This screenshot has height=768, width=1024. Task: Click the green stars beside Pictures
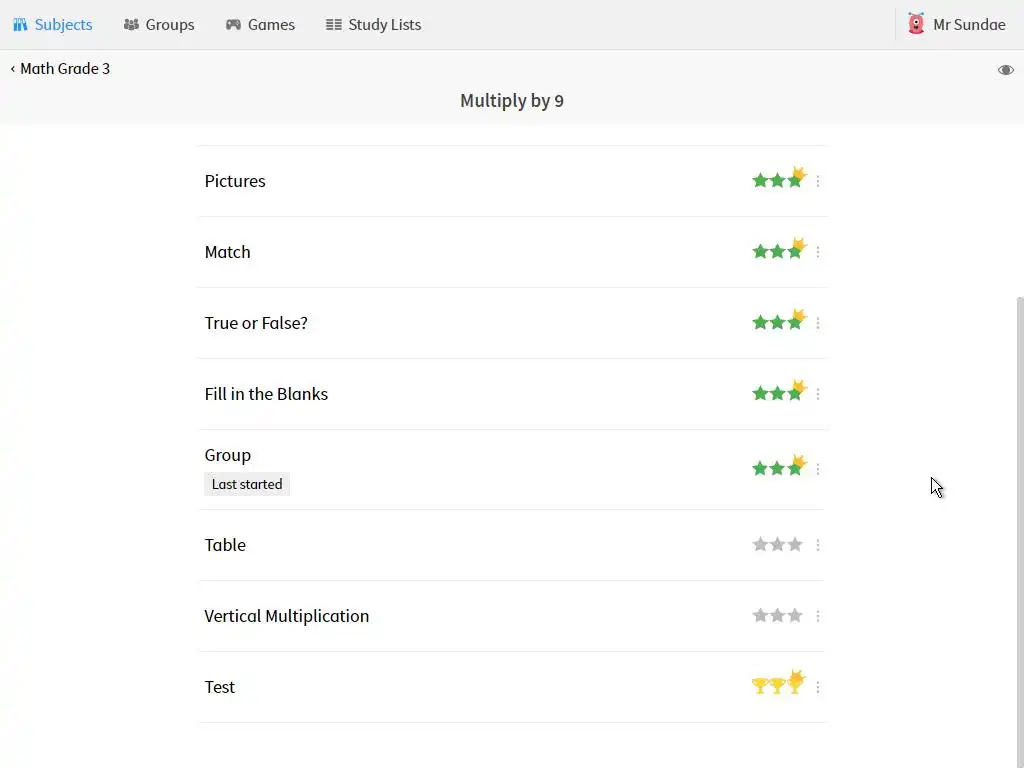click(x=778, y=181)
